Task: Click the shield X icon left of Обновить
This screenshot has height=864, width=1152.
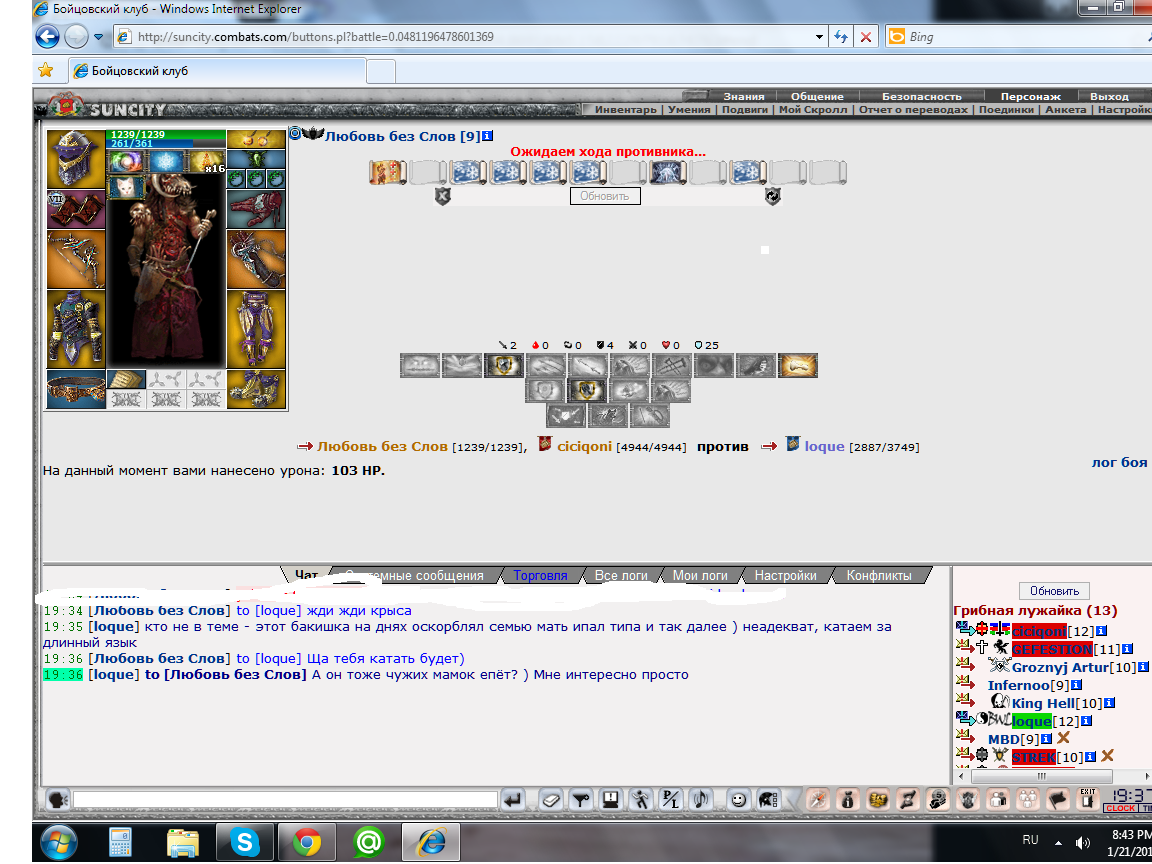Action: point(442,196)
